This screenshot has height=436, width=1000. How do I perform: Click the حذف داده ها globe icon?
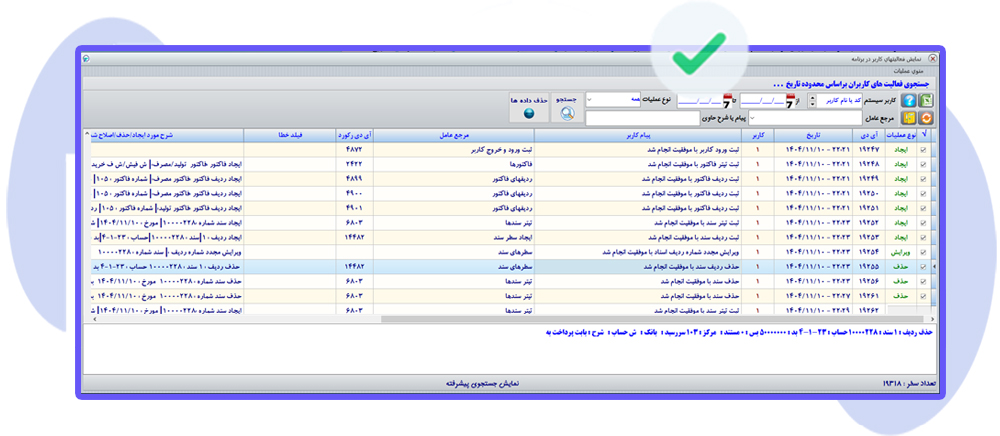click(528, 114)
